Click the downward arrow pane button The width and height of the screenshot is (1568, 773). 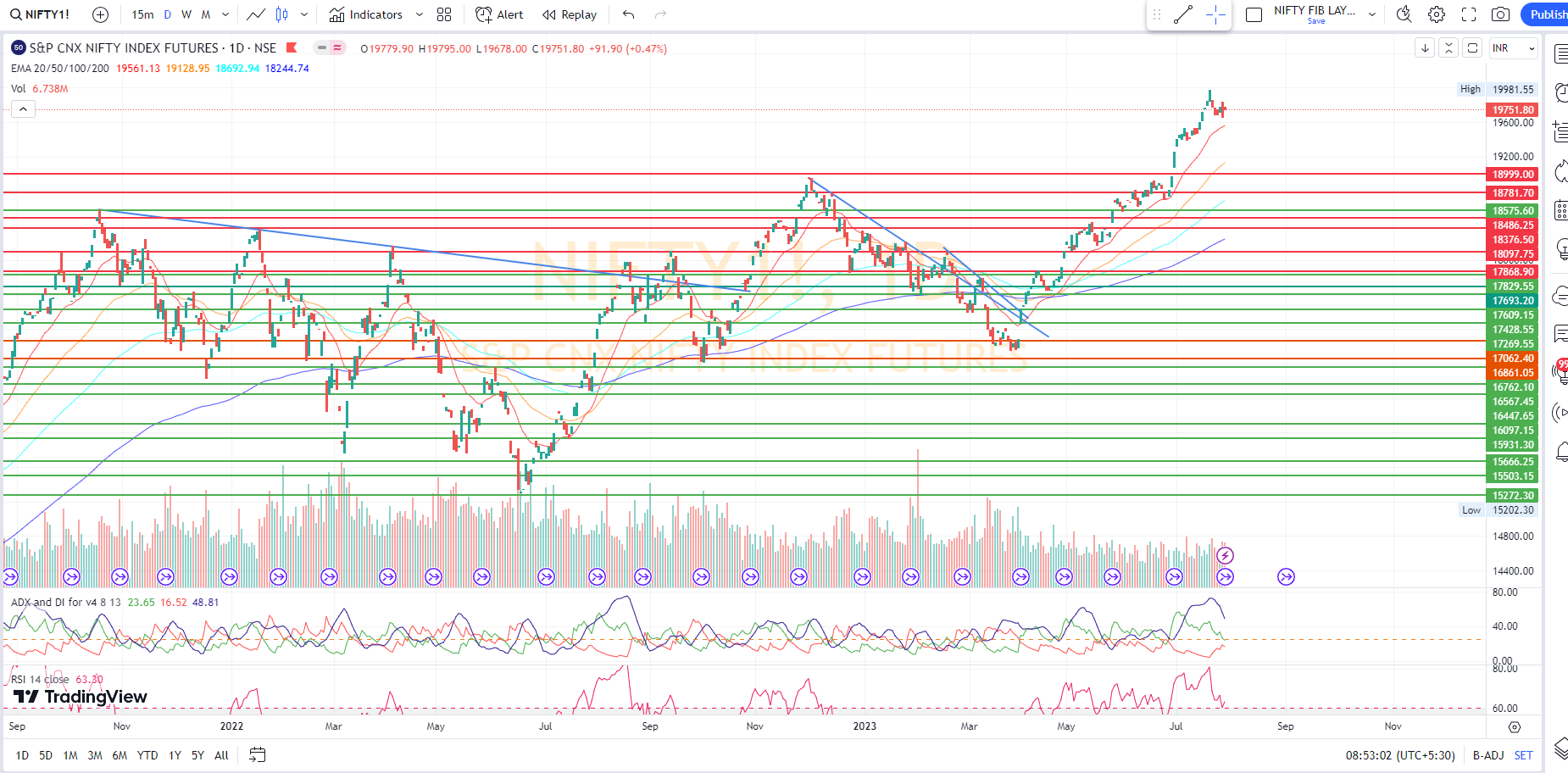point(1426,48)
